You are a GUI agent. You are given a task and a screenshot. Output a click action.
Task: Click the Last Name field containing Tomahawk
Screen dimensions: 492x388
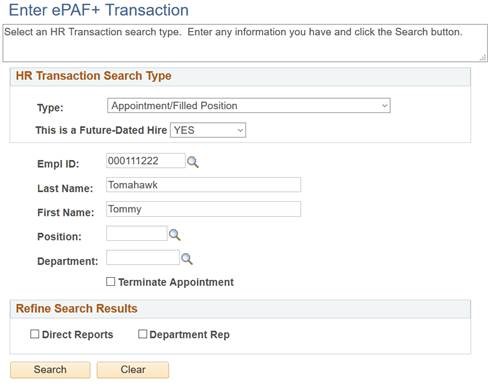click(203, 185)
